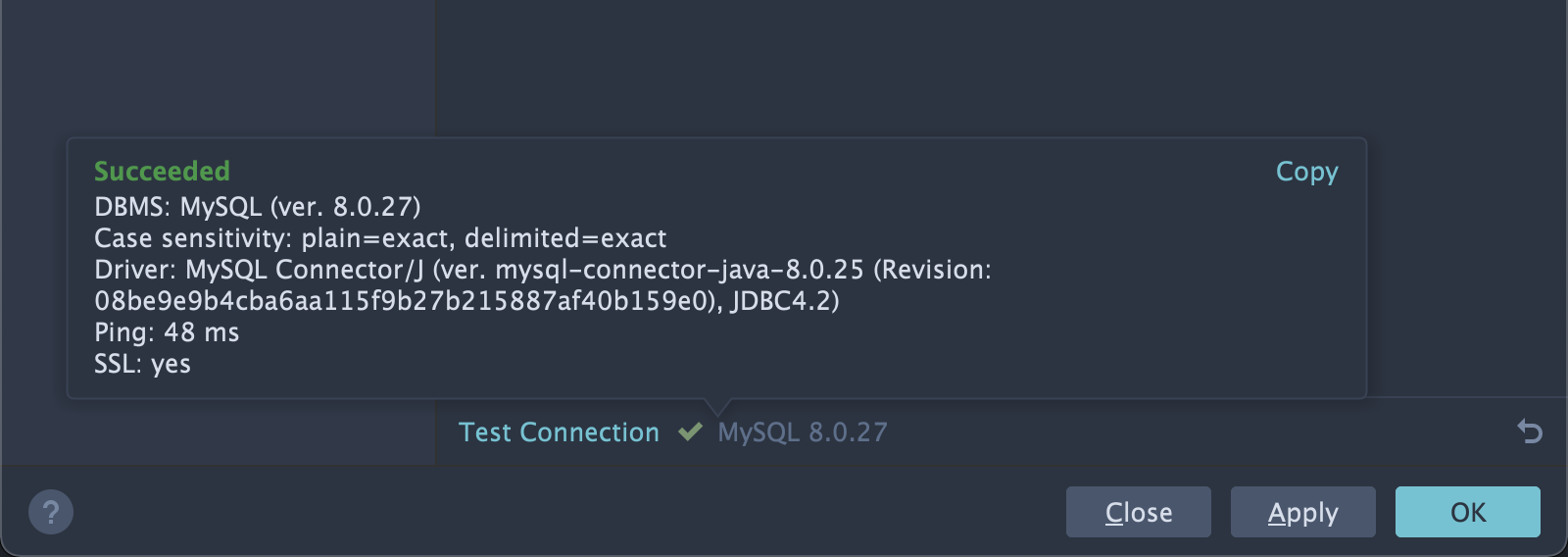This screenshot has height=557, width=1568.
Task: Click the Close button
Action: tap(1139, 512)
